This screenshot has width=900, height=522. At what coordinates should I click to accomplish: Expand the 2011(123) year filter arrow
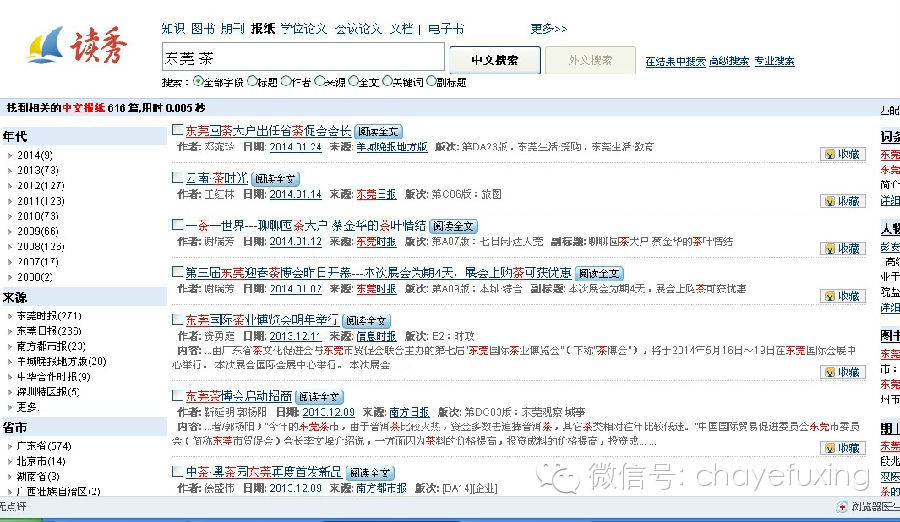pos(10,202)
